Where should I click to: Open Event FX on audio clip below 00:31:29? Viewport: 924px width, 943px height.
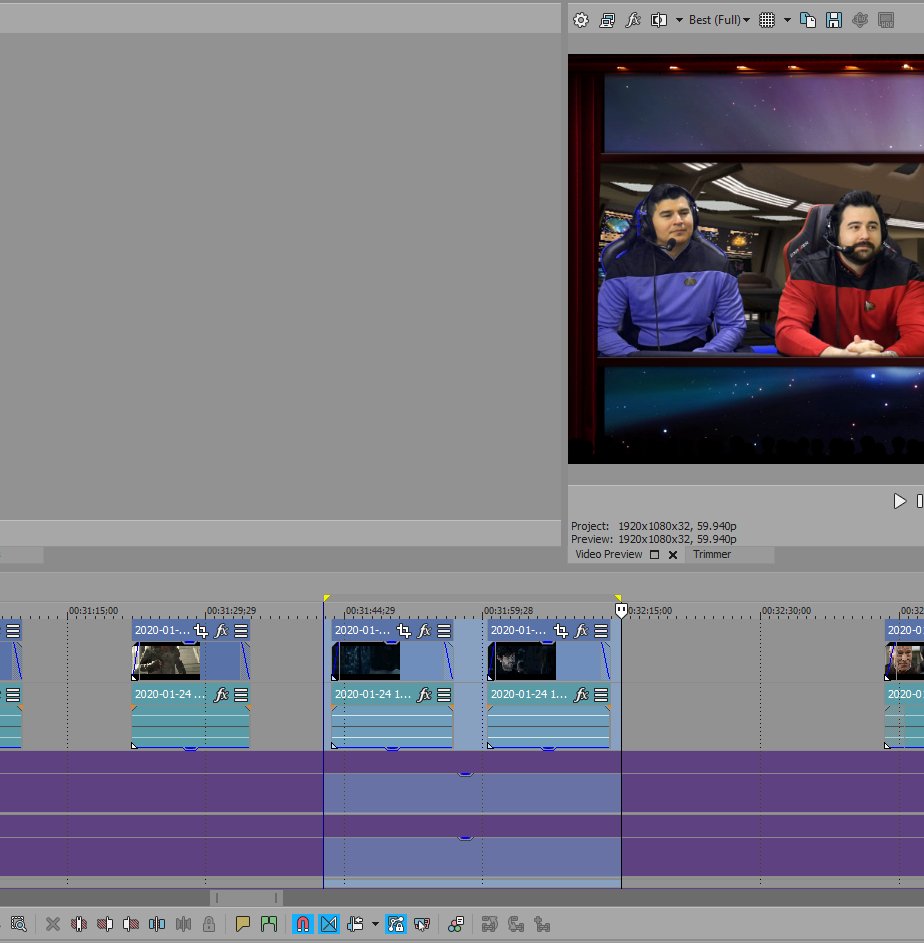point(221,695)
